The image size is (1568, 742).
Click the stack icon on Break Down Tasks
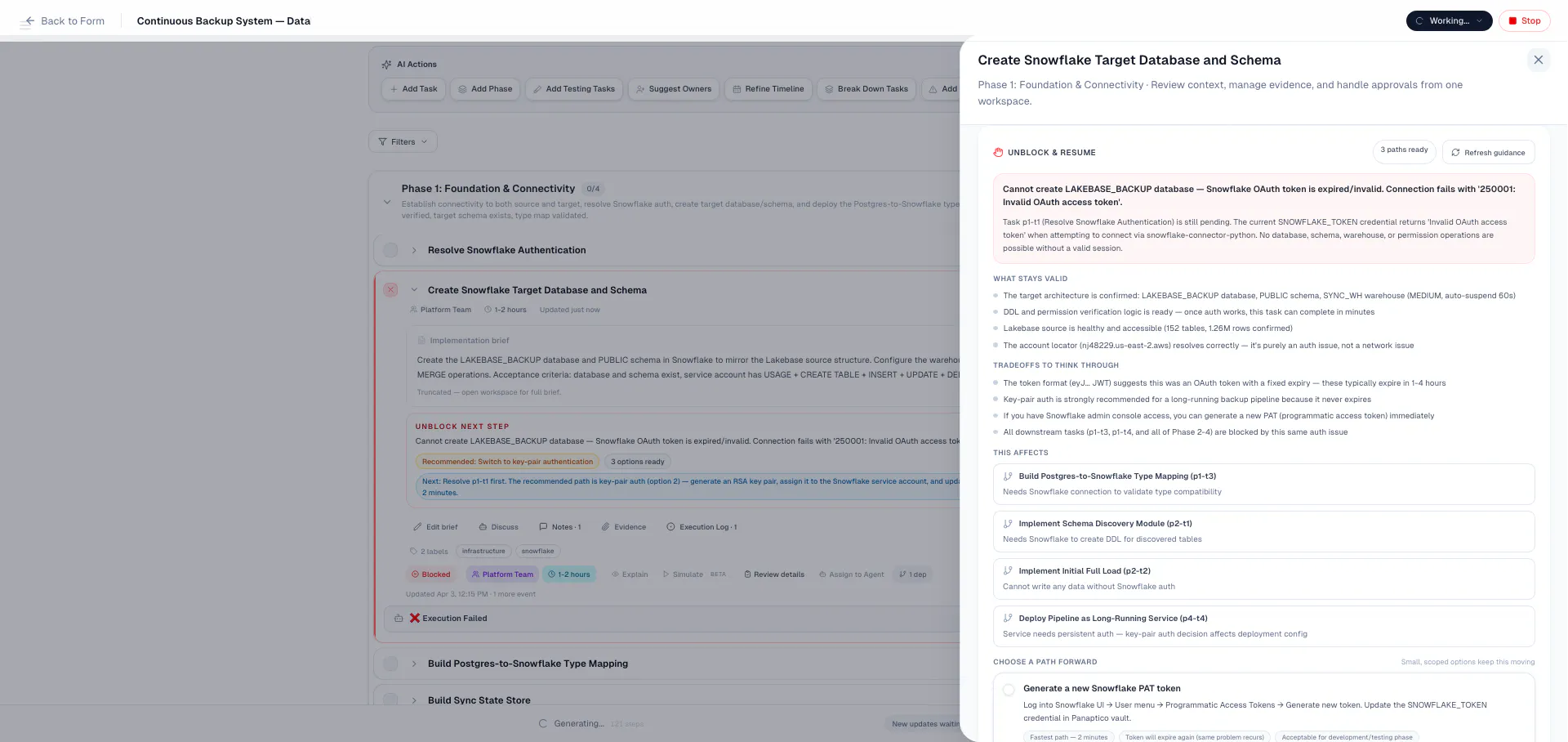point(829,89)
